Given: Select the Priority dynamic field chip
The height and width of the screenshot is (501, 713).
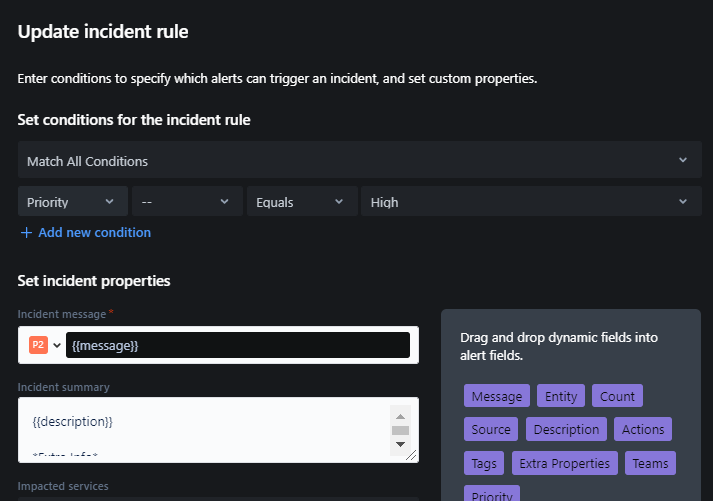Looking at the screenshot, I should (x=492, y=494).
